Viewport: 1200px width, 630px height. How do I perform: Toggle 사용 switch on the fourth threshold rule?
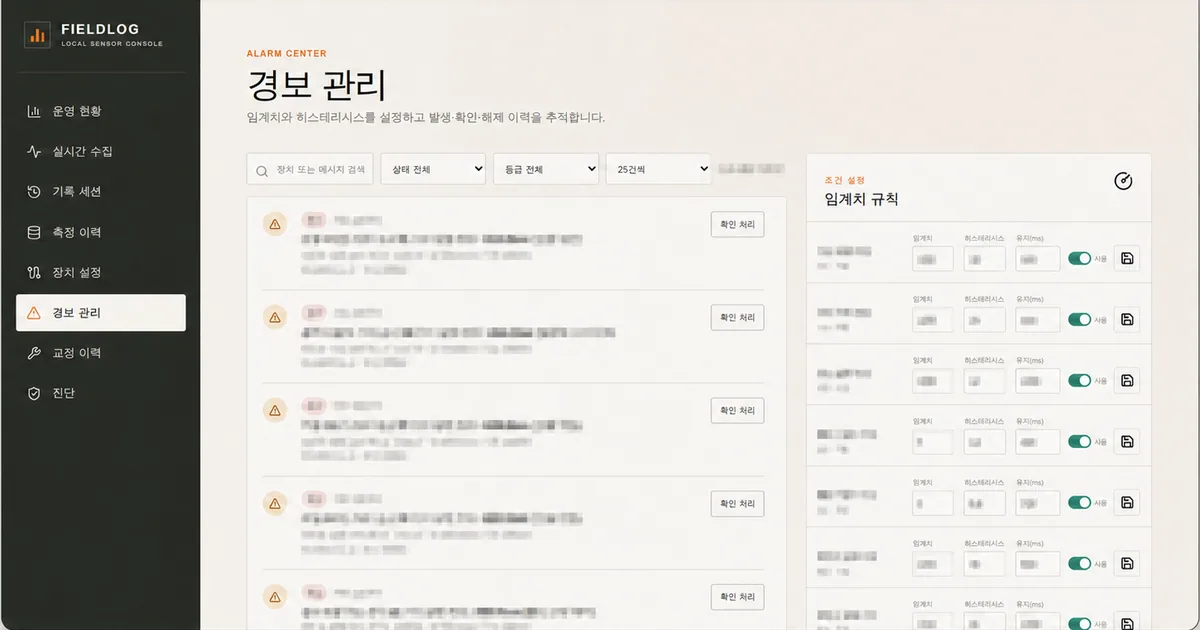pyautogui.click(x=1079, y=442)
